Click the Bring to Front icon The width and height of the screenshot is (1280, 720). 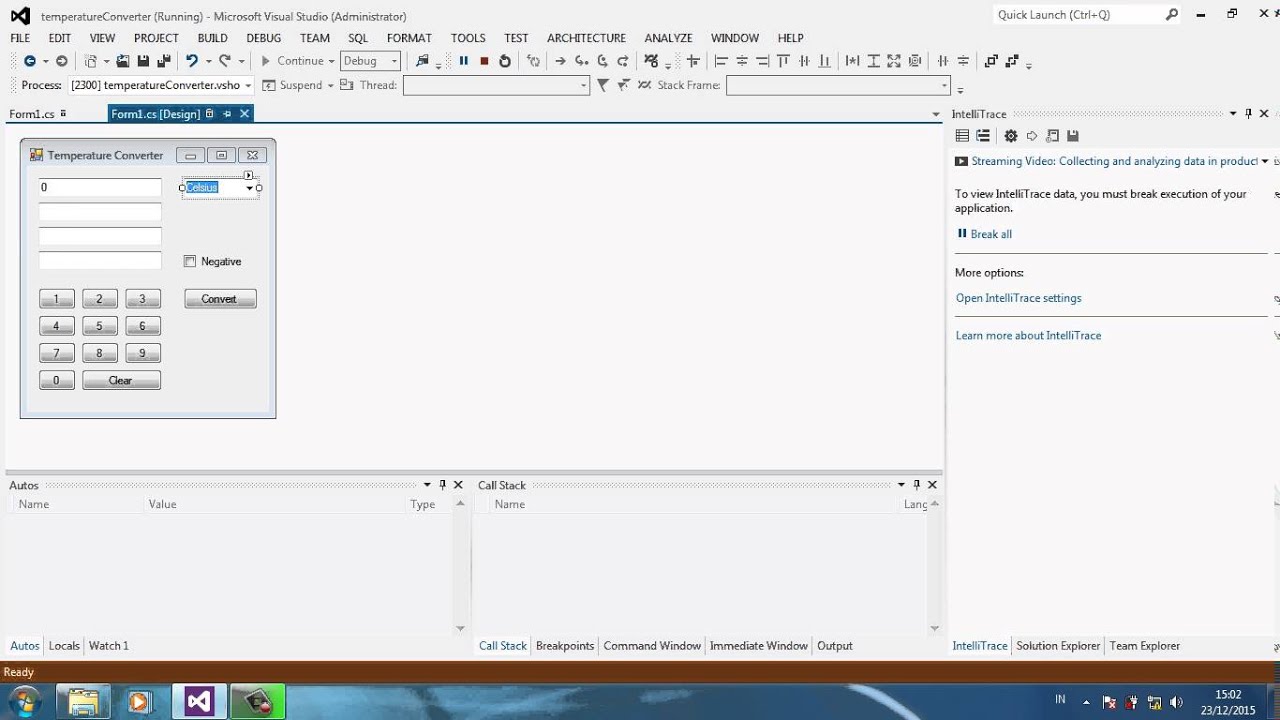pos(991,61)
